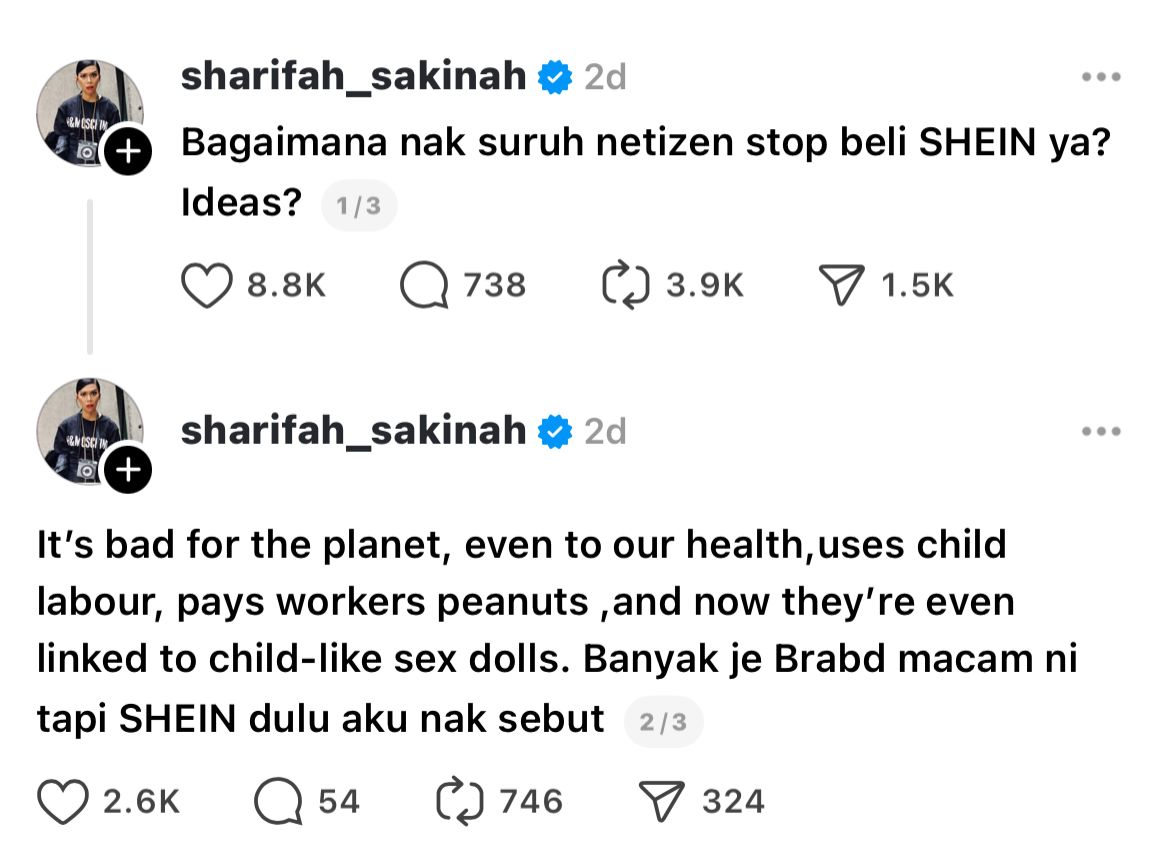This screenshot has height=856, width=1170.
Task: Follow user via plus on second avatar
Action: [127, 470]
